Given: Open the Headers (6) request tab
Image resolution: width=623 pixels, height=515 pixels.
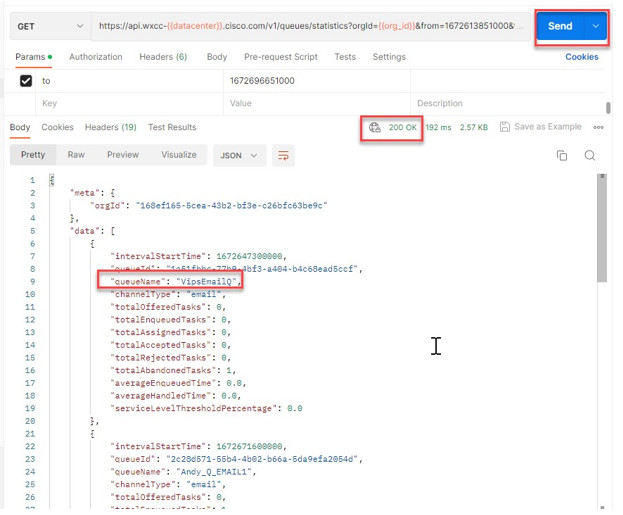Looking at the screenshot, I should pos(163,57).
